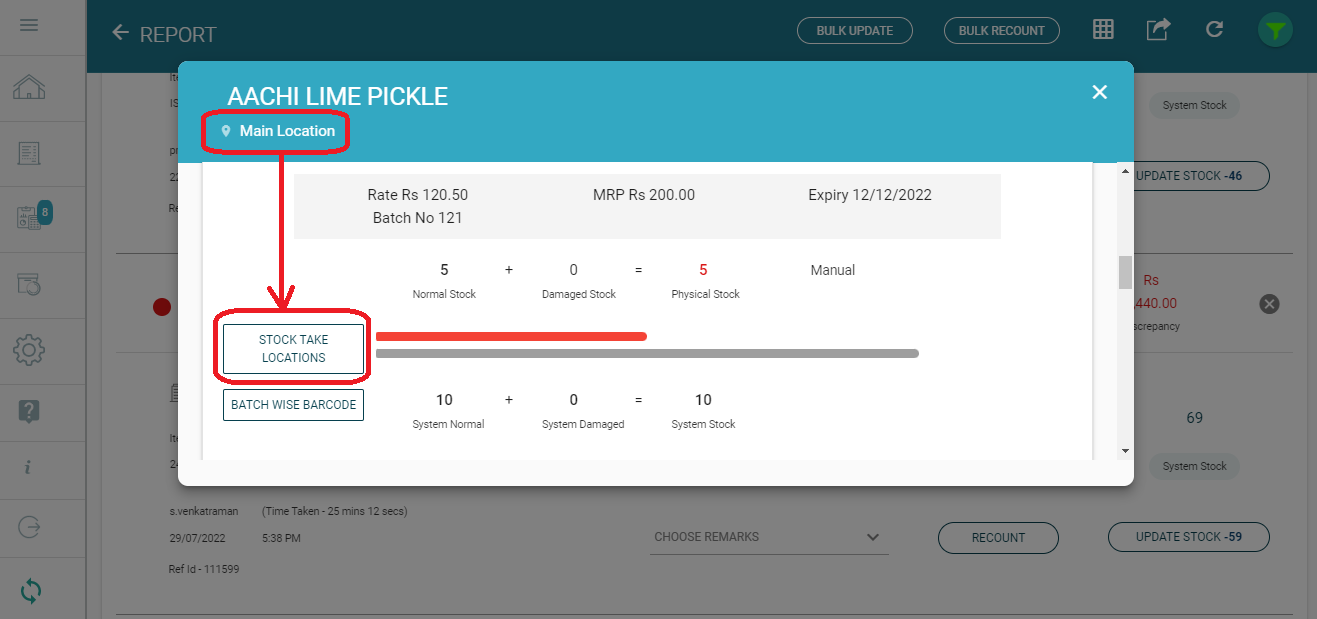
Task: Click the green sync icon
Action: point(31,590)
